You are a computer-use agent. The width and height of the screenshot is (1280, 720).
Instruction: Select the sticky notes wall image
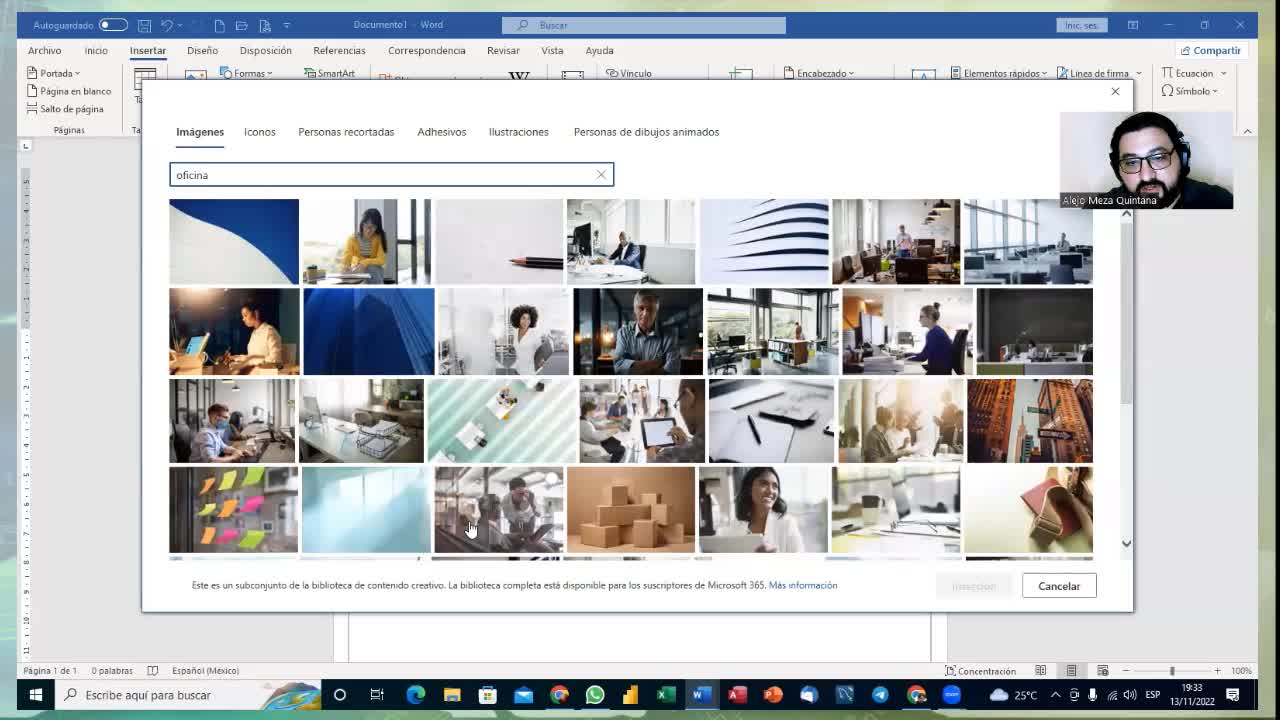[233, 510]
